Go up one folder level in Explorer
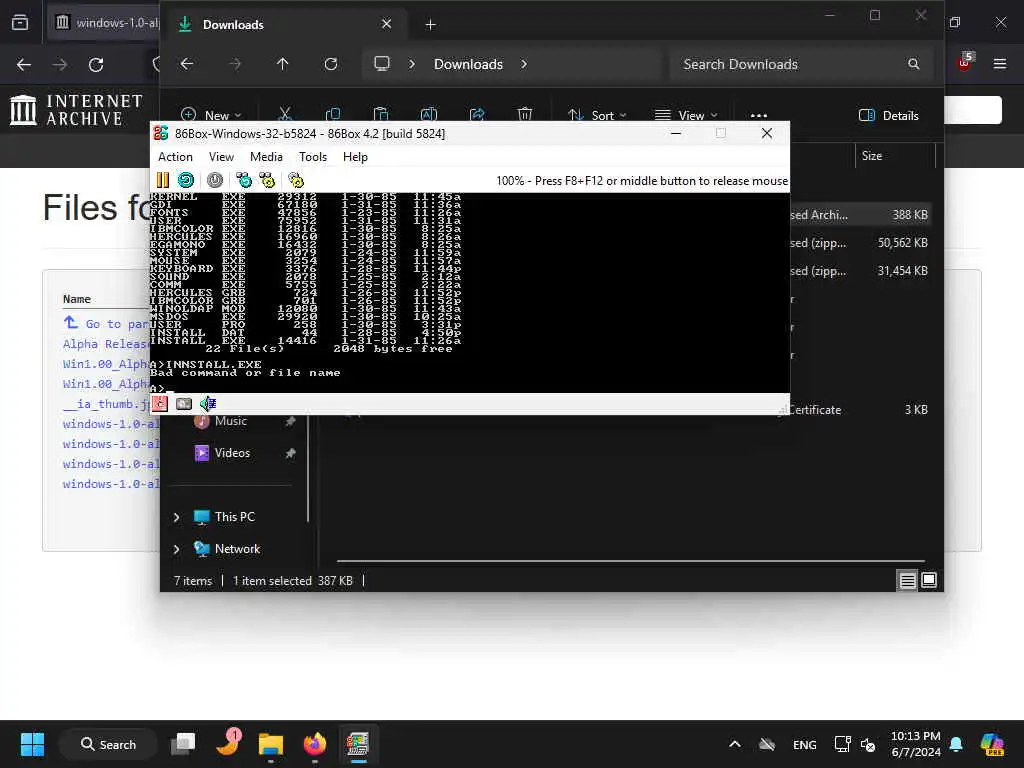 [282, 64]
